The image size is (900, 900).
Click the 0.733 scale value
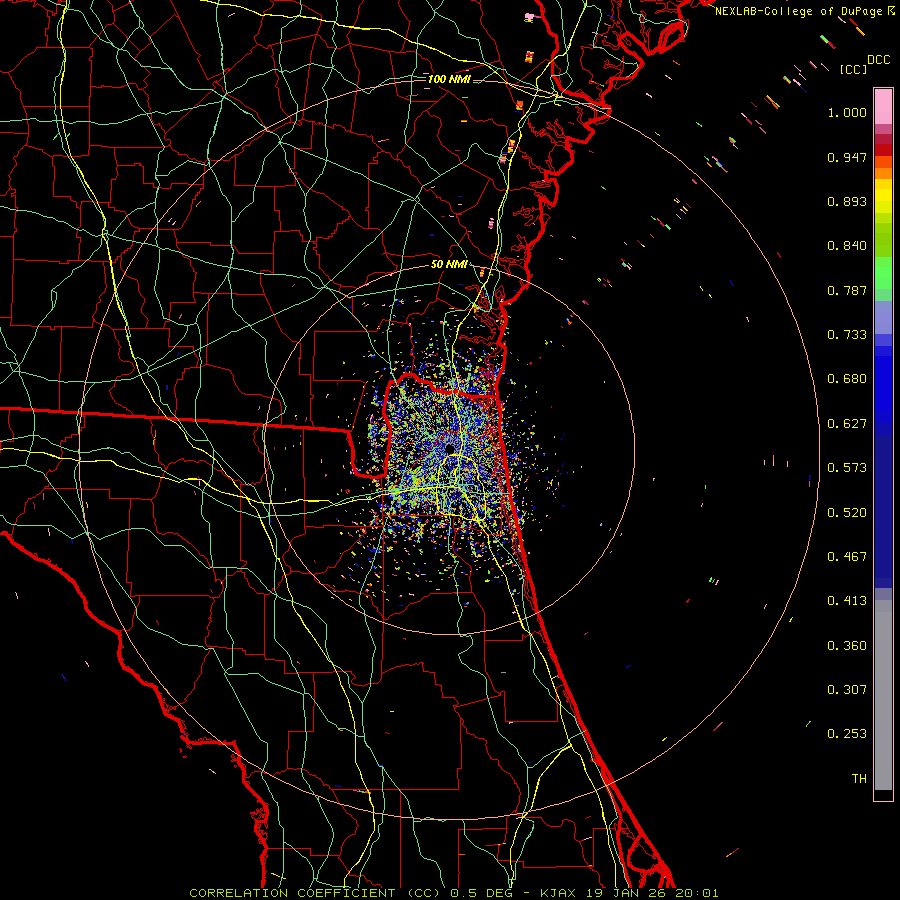(x=847, y=335)
